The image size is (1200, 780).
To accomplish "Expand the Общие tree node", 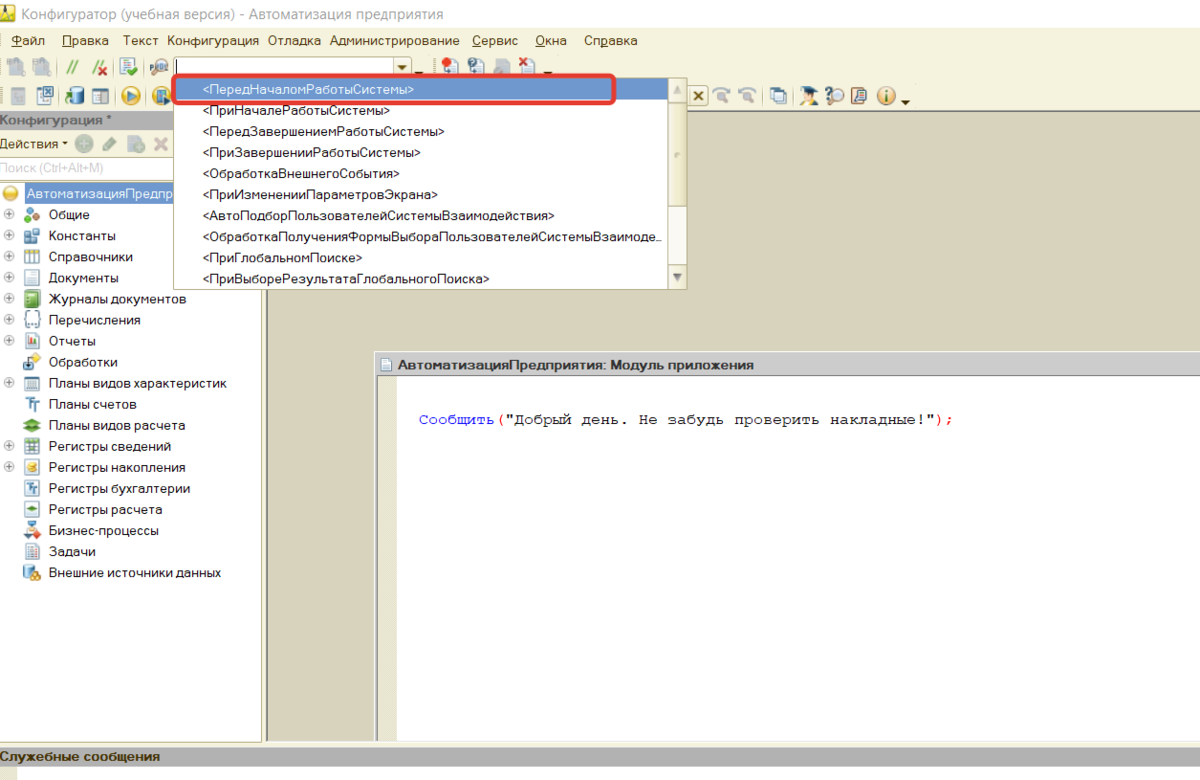I will 9,215.
